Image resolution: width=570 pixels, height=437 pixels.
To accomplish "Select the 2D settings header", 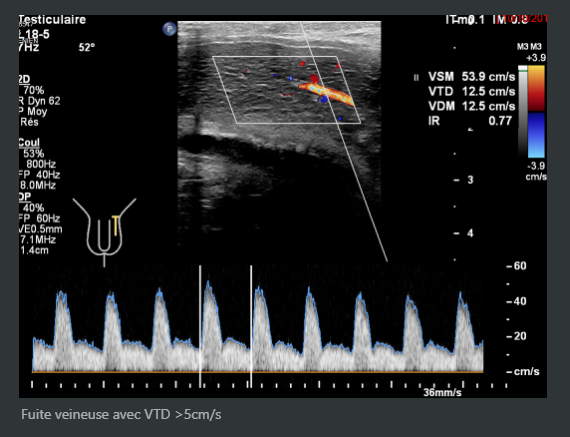I will tap(24, 79).
